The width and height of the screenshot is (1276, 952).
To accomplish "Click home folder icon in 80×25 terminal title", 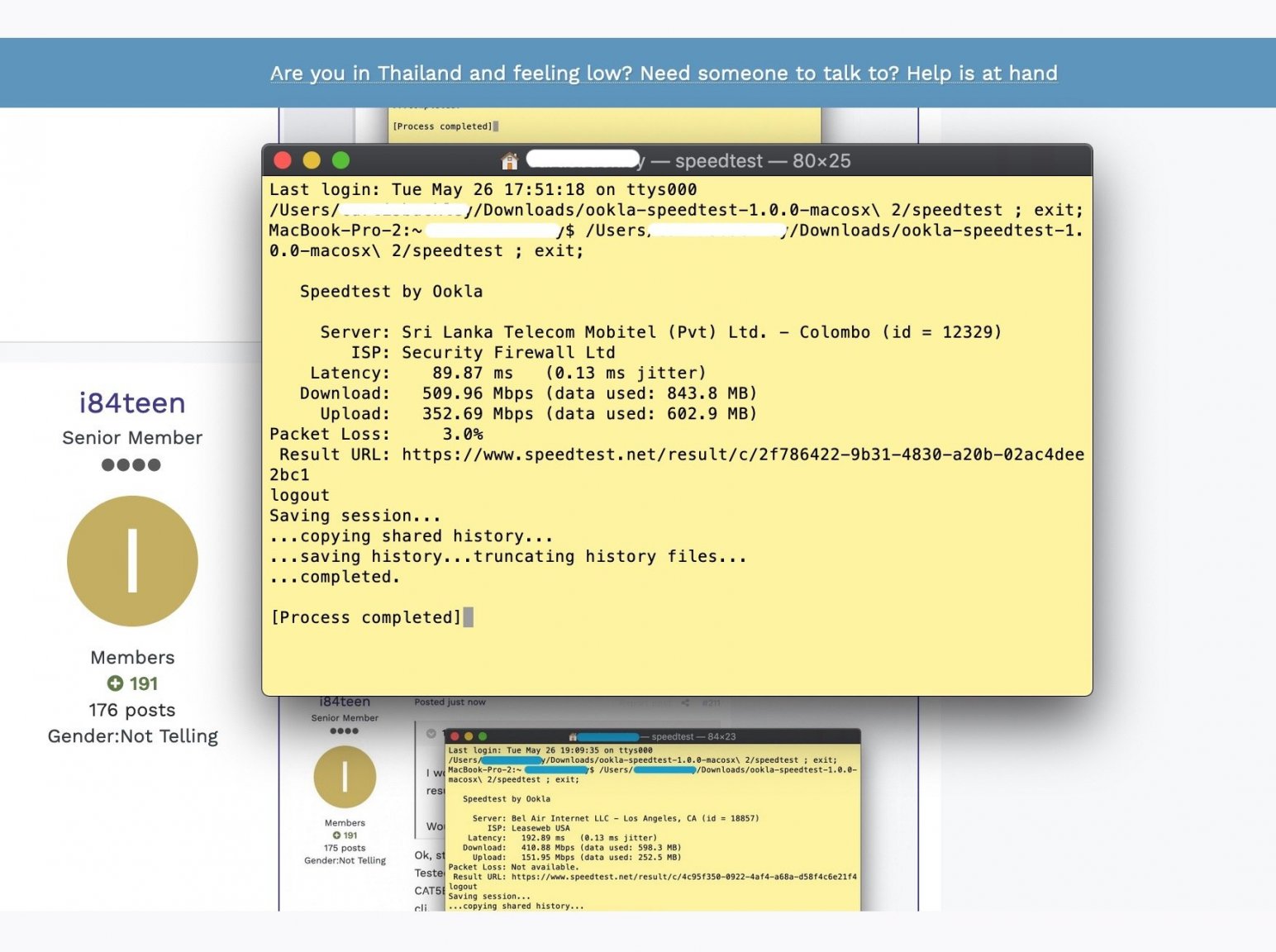I will click(x=510, y=160).
